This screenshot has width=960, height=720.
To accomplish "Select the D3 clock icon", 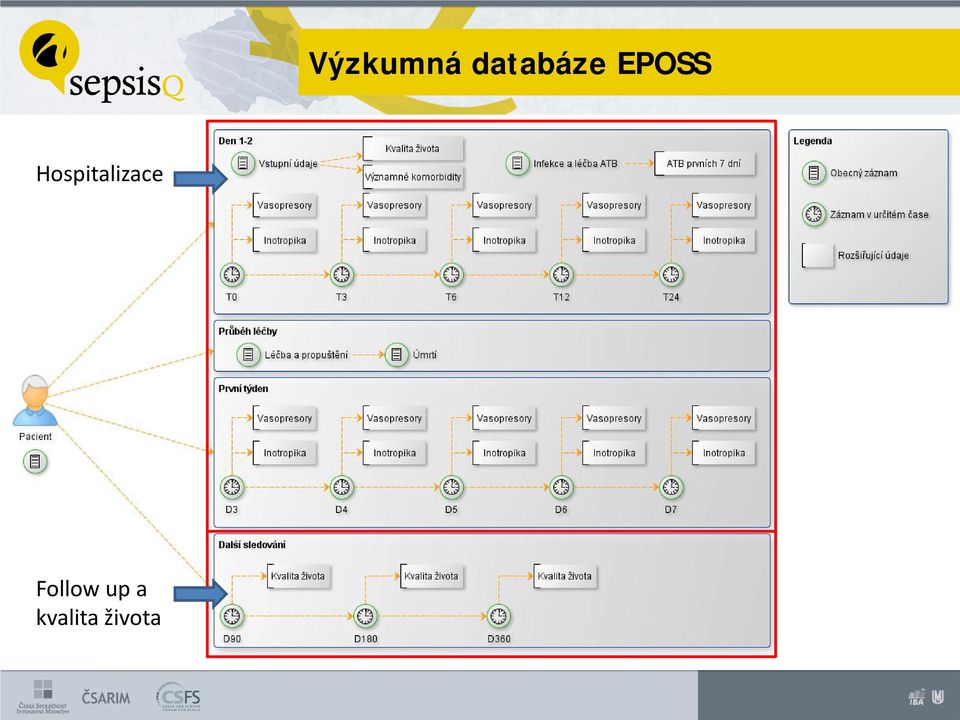I will pos(232,487).
